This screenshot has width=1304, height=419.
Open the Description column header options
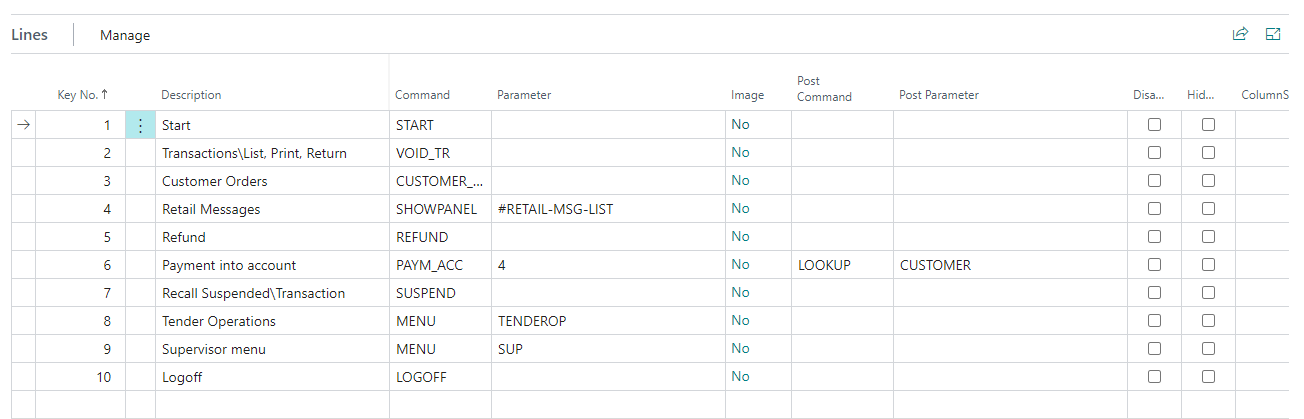coord(191,95)
